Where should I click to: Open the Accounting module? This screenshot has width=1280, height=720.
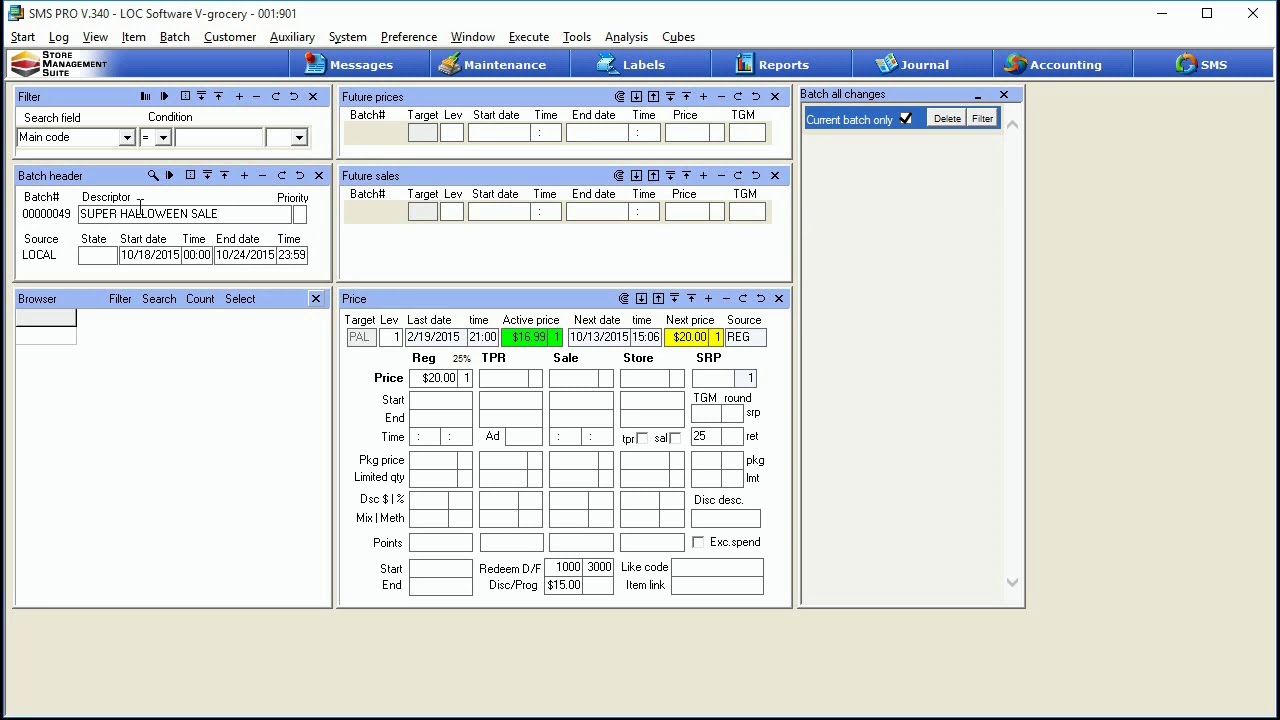(1062, 64)
